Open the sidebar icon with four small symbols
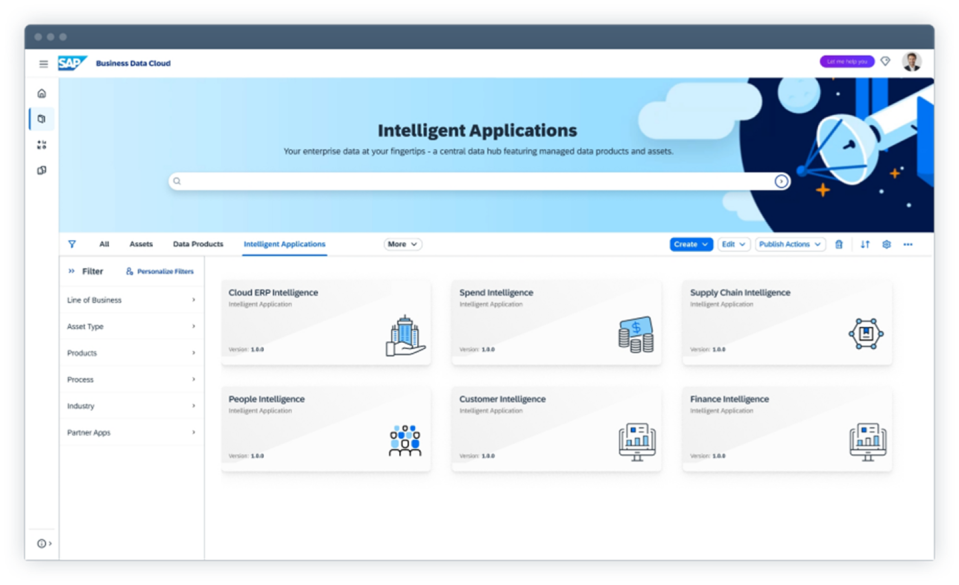 (x=42, y=145)
